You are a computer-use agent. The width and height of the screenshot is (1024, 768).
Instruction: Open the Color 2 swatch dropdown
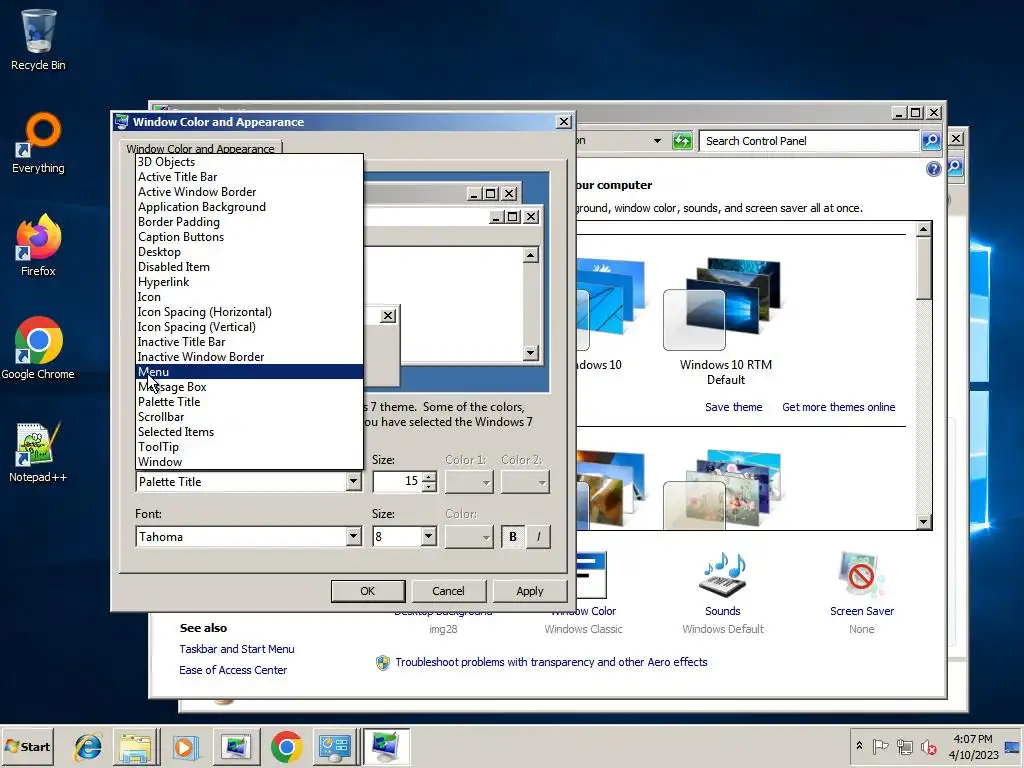(525, 482)
